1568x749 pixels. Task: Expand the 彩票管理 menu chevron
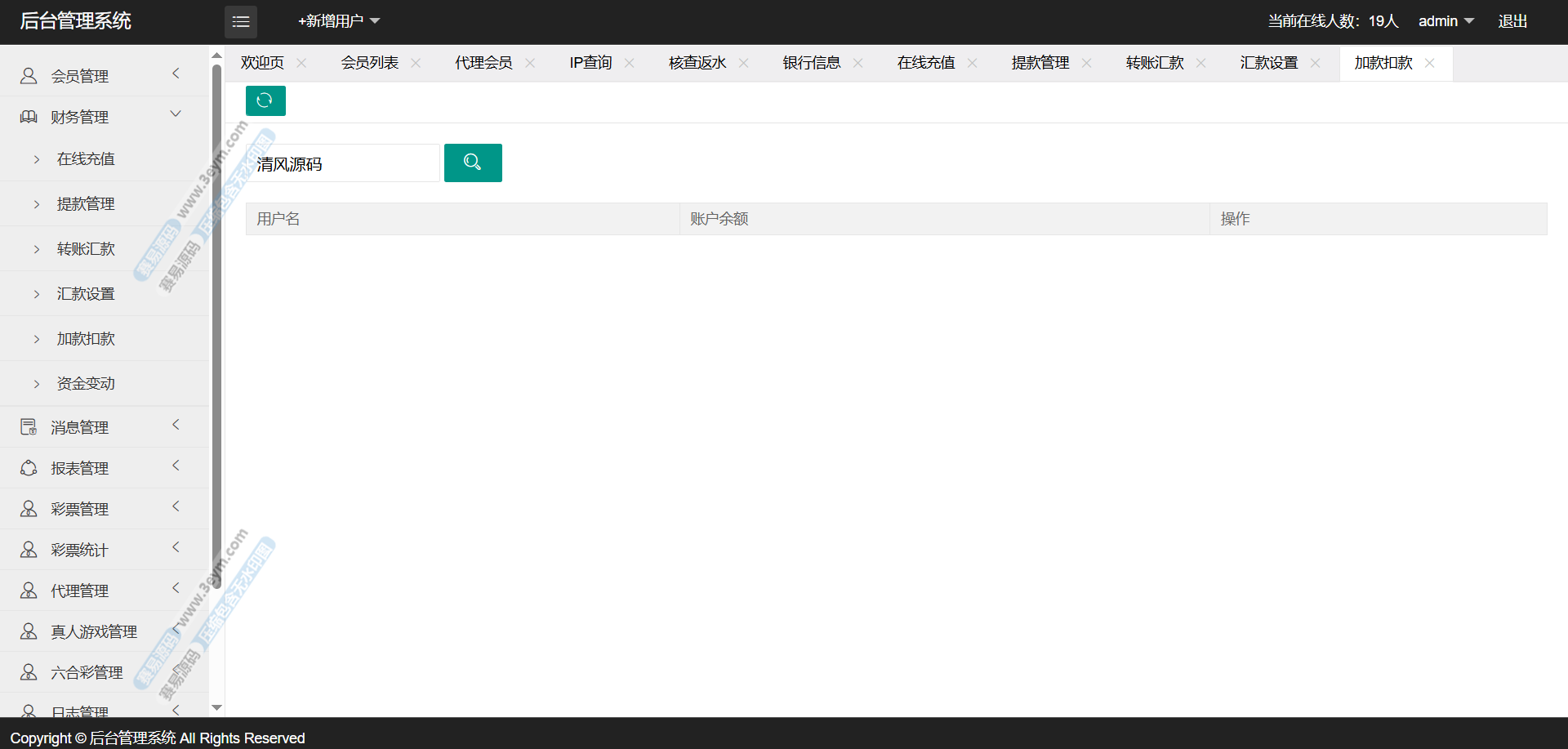[x=176, y=506]
